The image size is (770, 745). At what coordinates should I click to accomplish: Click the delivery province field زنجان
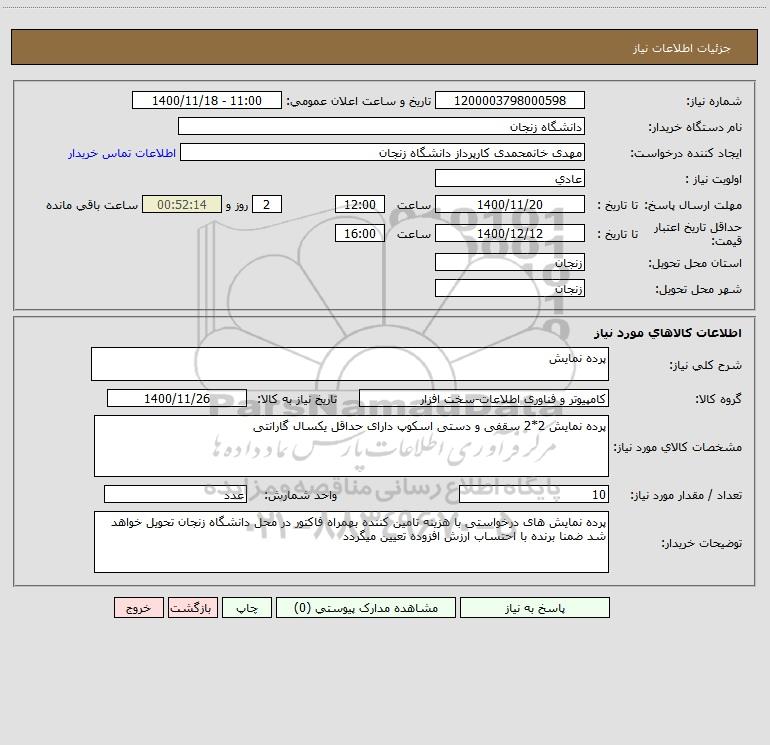510,262
